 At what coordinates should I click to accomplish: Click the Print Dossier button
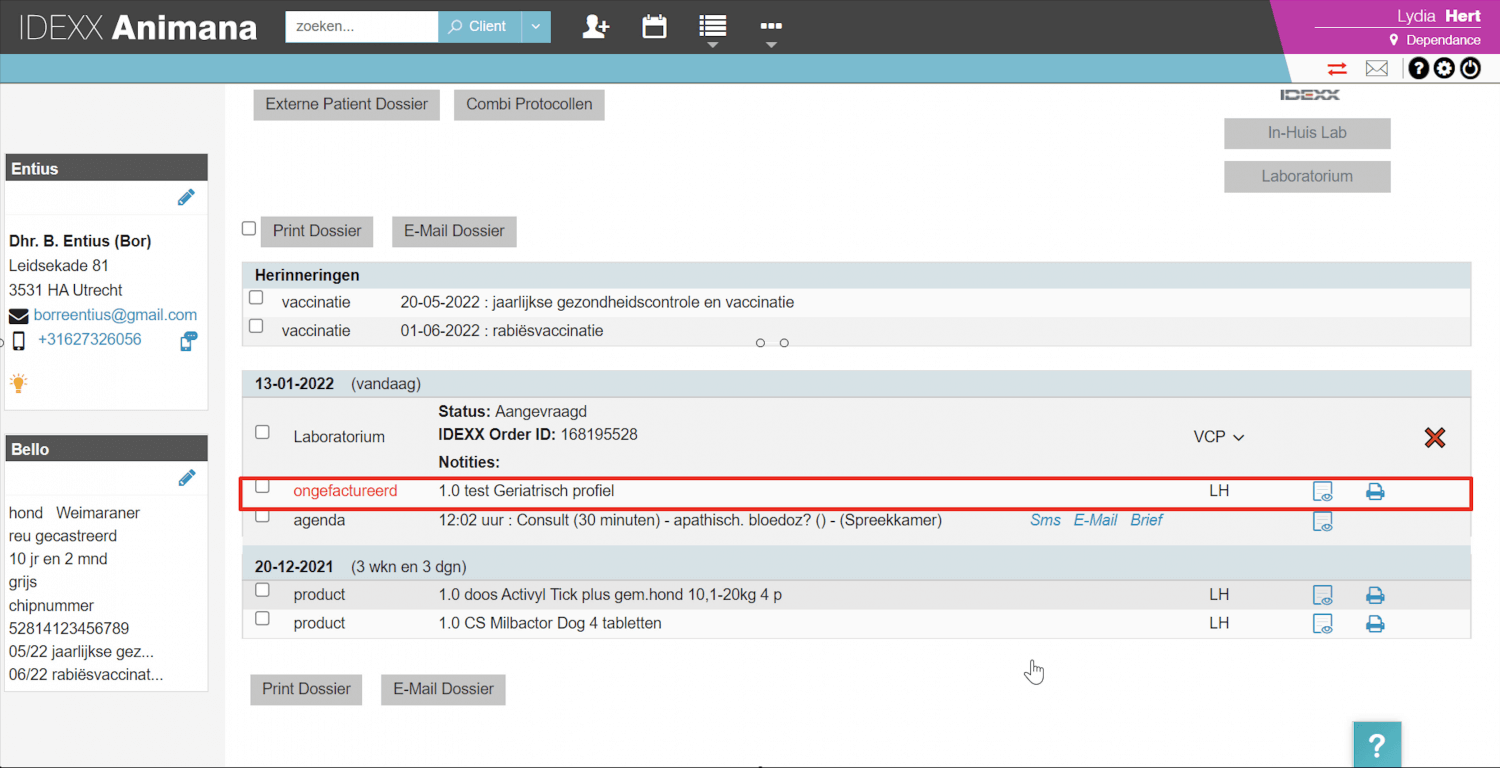[316, 231]
